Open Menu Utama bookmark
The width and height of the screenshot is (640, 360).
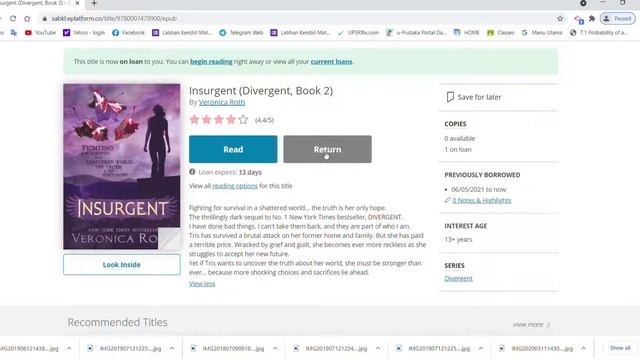[x=542, y=33]
